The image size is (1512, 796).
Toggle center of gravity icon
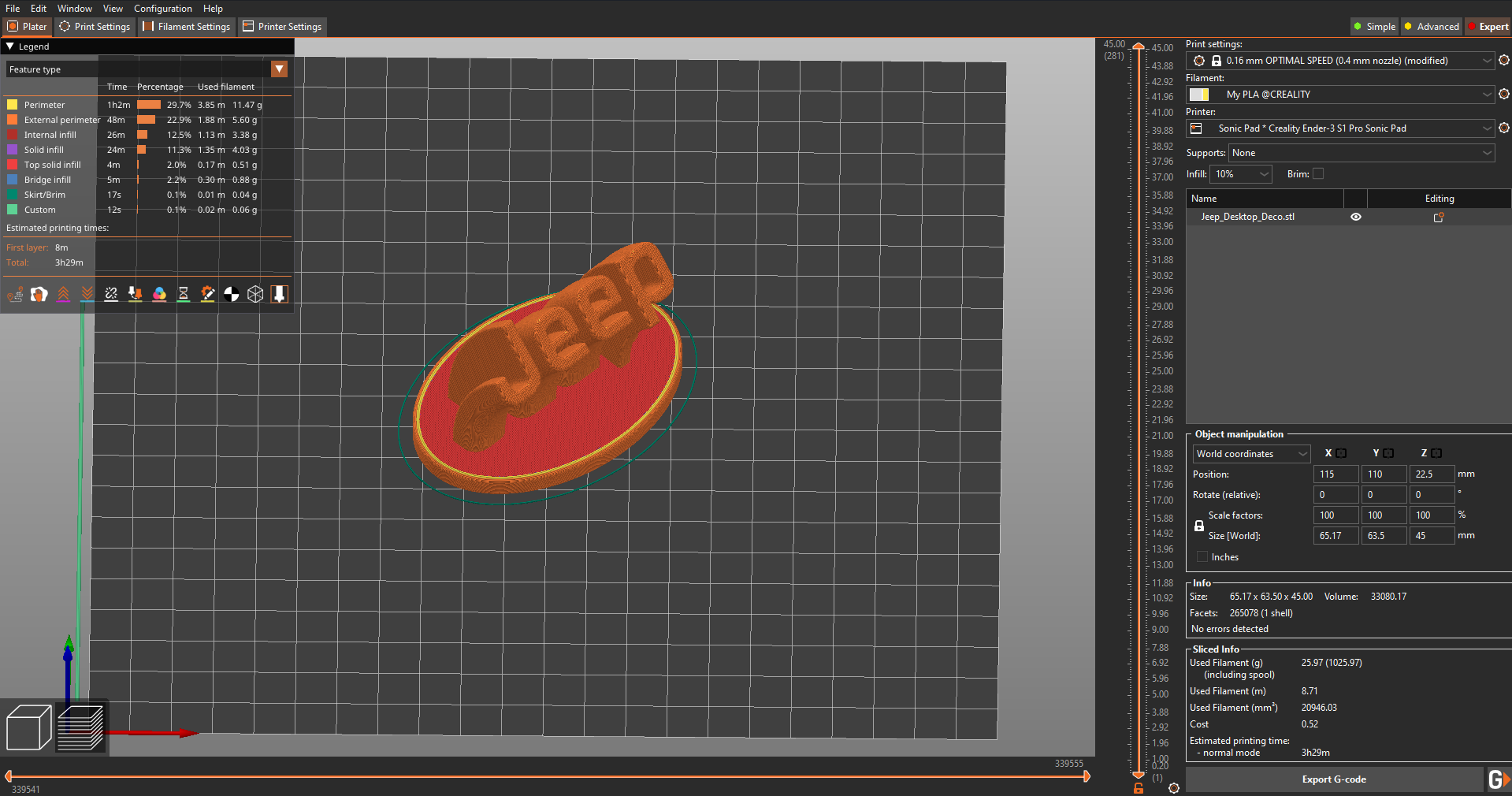point(232,294)
